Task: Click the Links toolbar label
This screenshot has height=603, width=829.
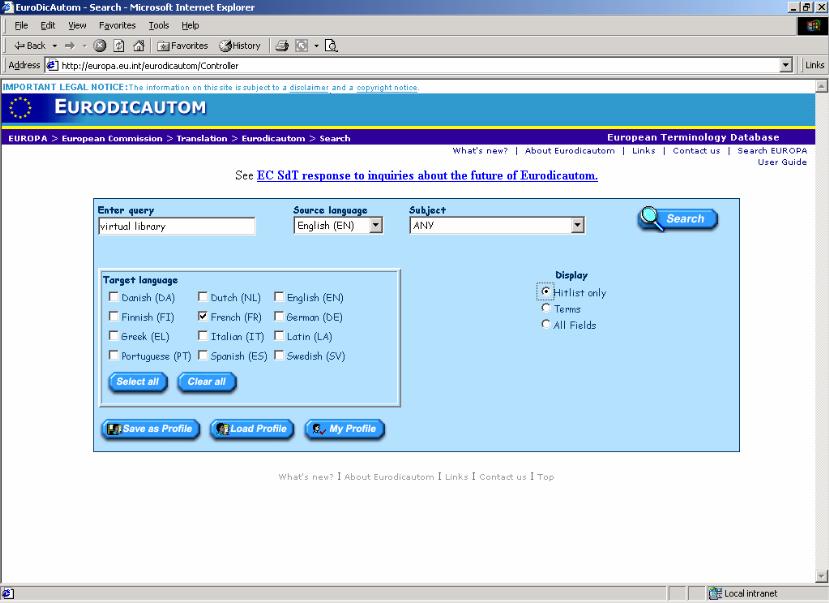Action: click(814, 65)
